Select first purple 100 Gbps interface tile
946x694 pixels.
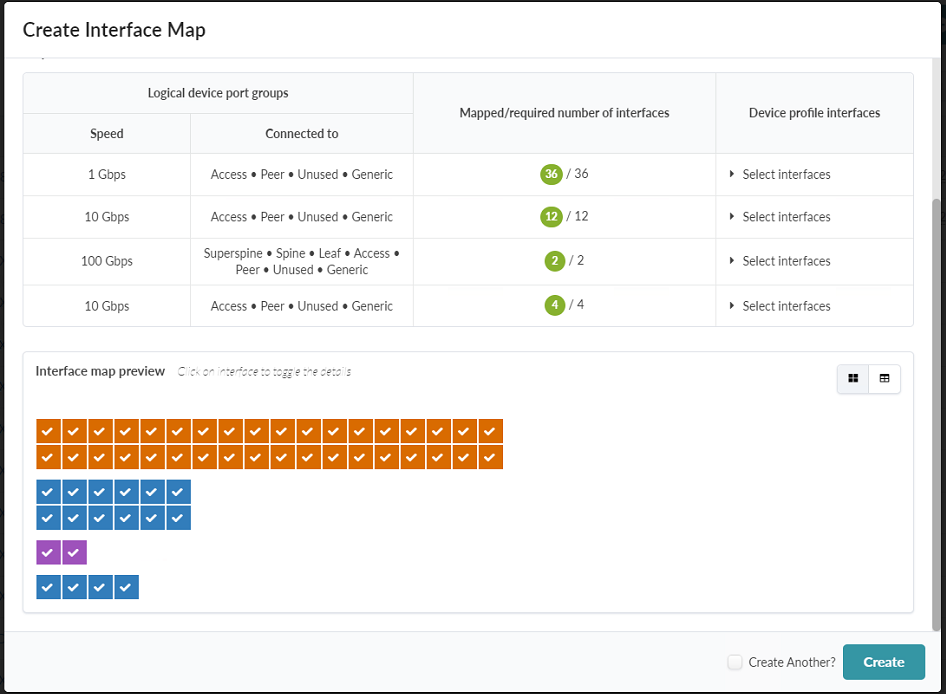tap(48, 553)
